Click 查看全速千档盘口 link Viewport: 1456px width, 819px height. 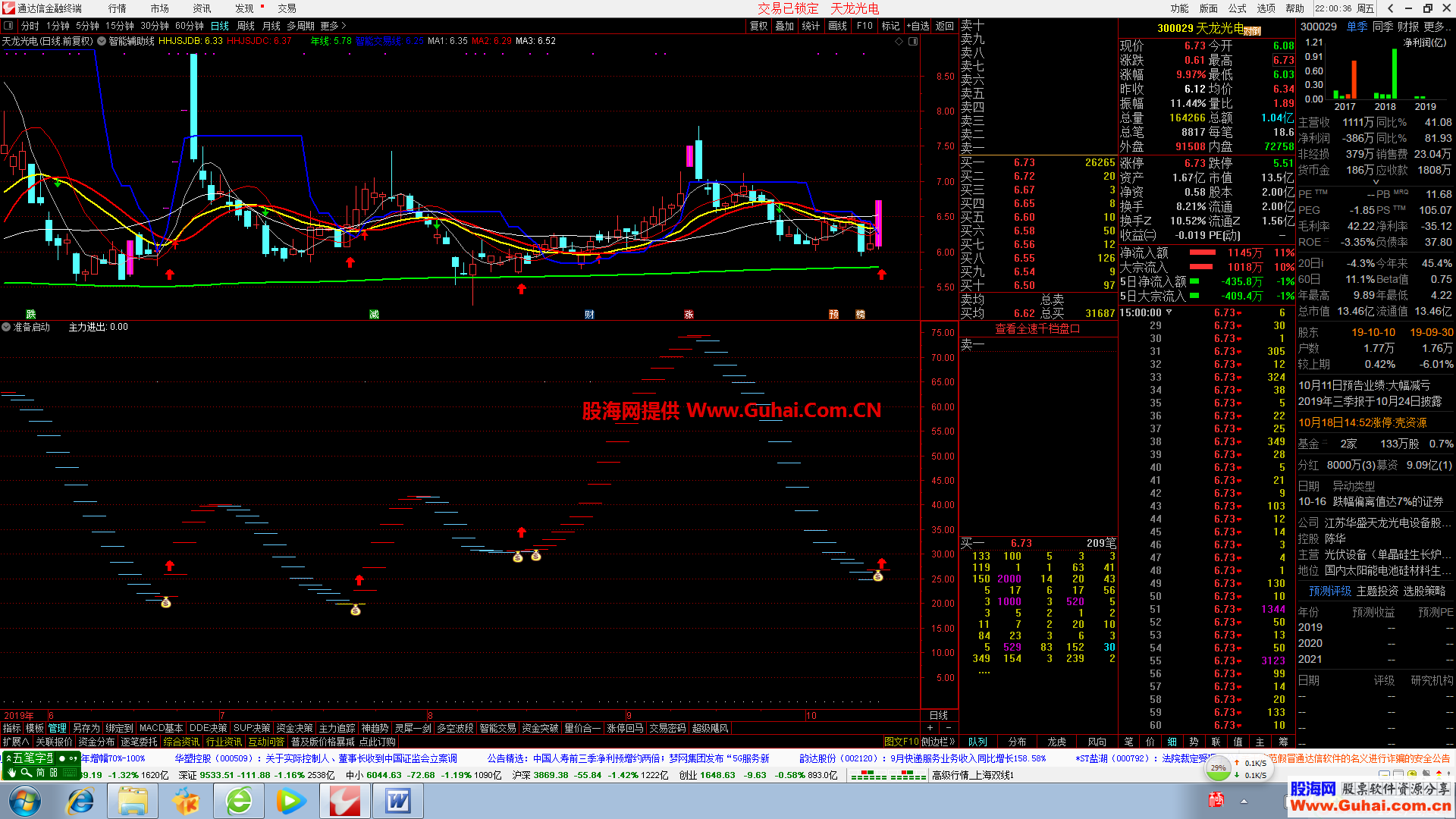coord(1037,328)
